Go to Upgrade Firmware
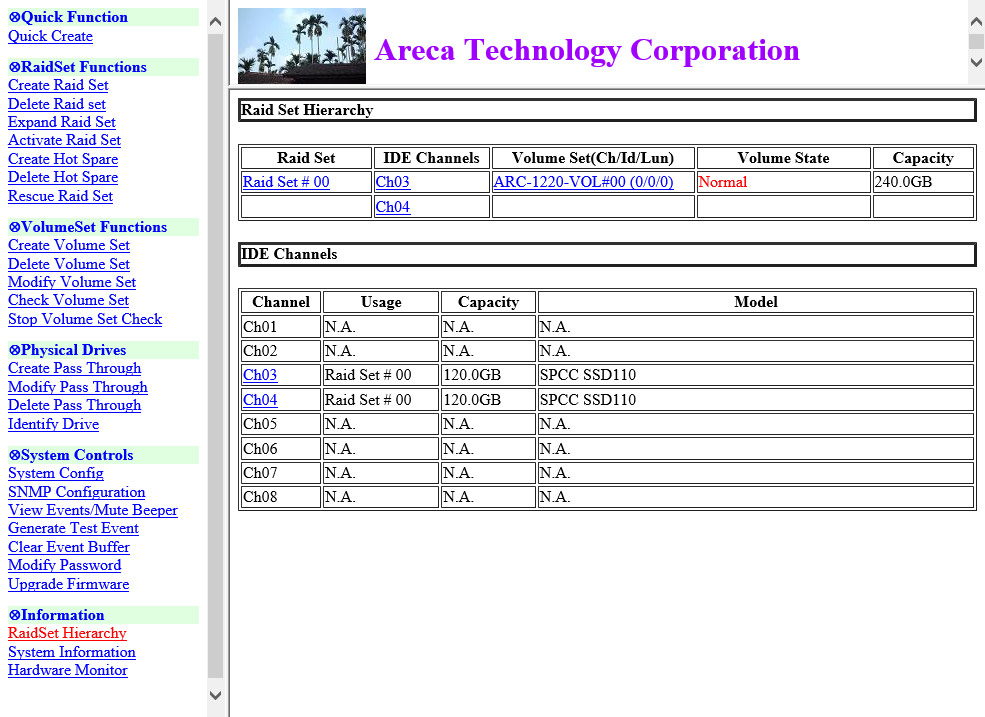 point(68,584)
